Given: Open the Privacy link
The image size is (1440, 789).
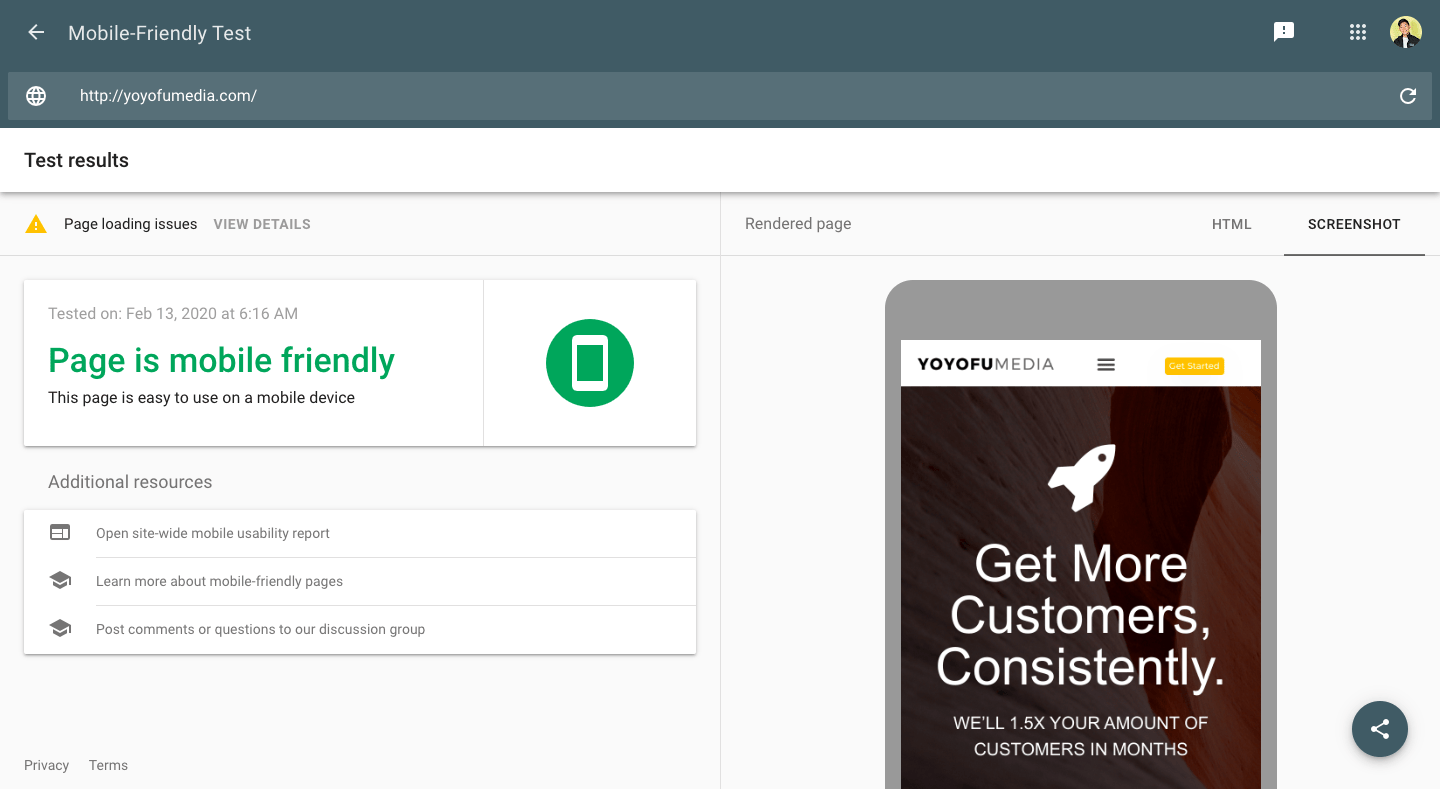Looking at the screenshot, I should click(46, 765).
